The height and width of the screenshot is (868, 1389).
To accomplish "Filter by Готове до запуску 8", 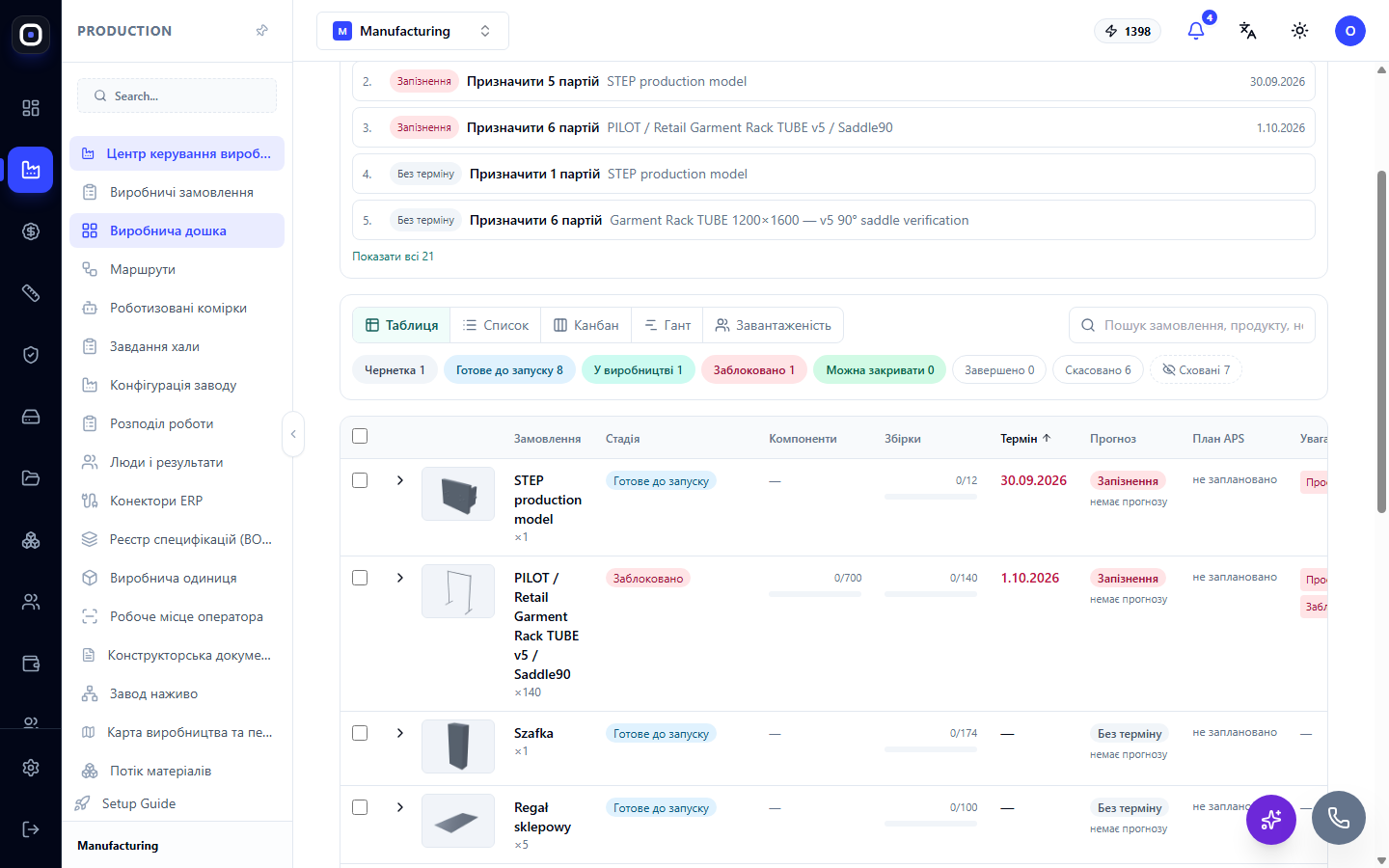I will (x=509, y=370).
